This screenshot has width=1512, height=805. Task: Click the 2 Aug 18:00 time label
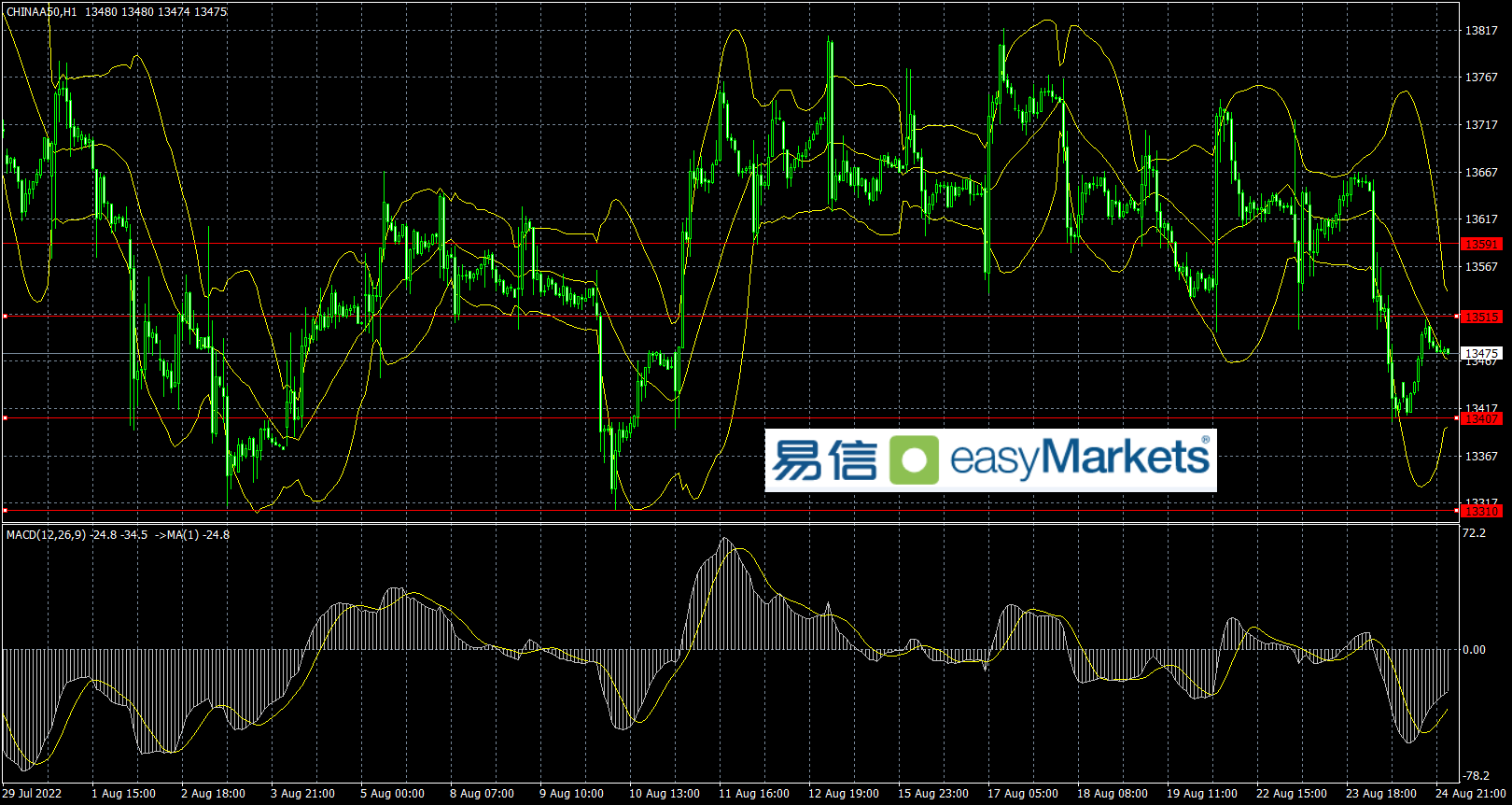click(213, 793)
